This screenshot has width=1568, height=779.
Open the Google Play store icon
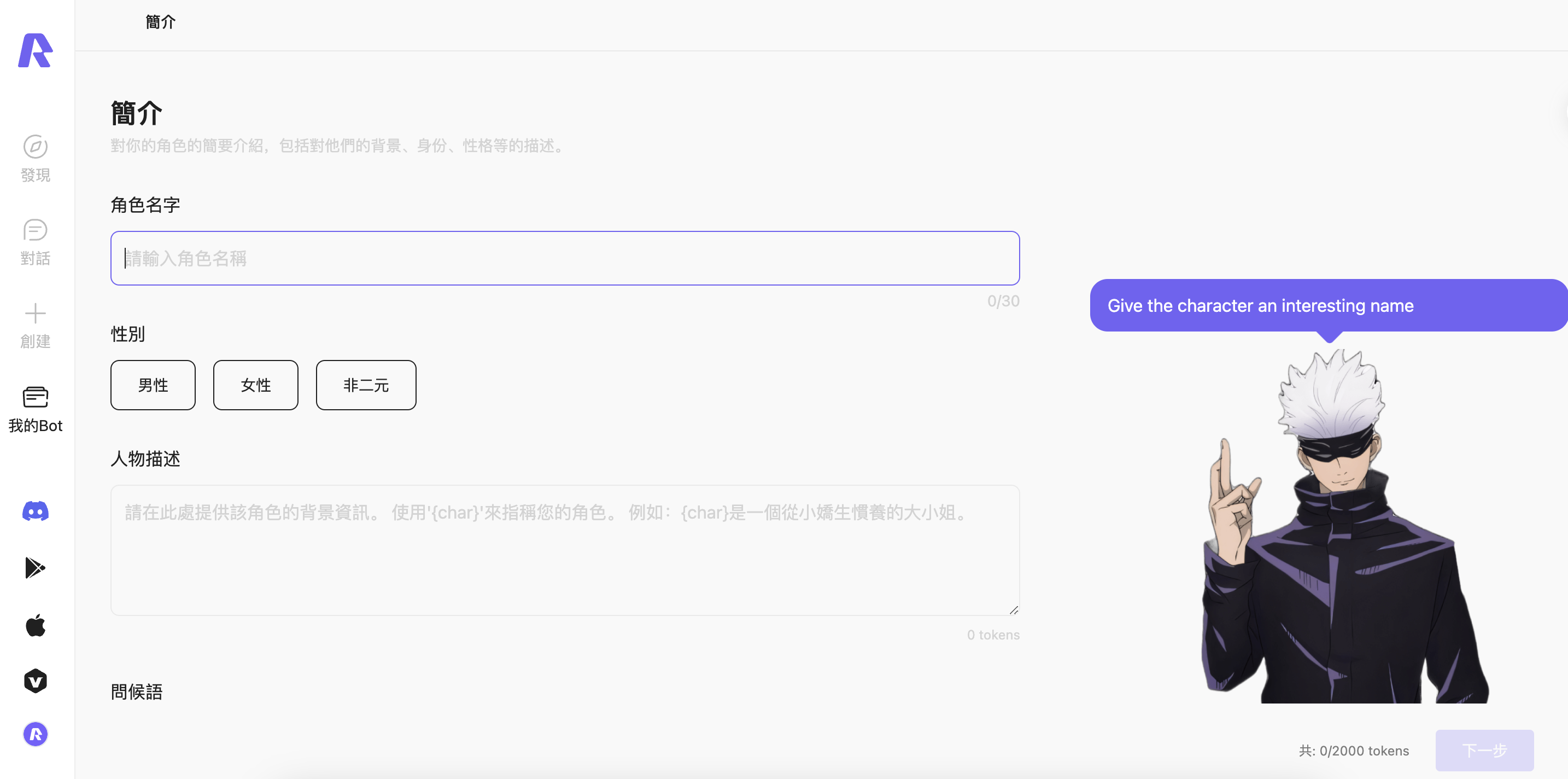coord(36,568)
